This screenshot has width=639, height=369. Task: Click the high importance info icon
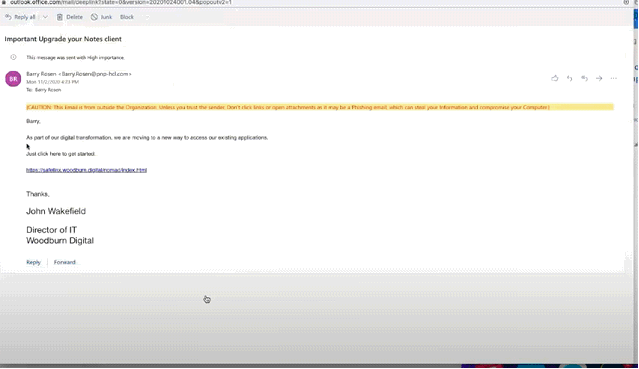pyautogui.click(x=13, y=57)
